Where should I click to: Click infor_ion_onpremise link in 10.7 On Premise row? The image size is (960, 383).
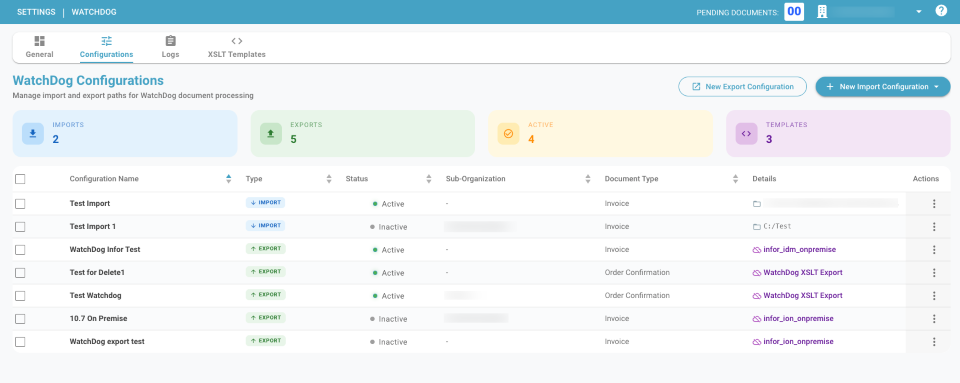[798, 319]
